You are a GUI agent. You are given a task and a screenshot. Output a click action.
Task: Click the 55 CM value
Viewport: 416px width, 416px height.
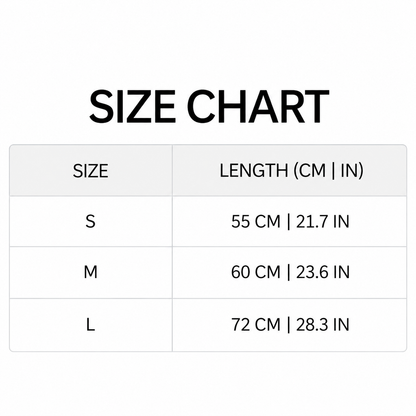(x=256, y=222)
